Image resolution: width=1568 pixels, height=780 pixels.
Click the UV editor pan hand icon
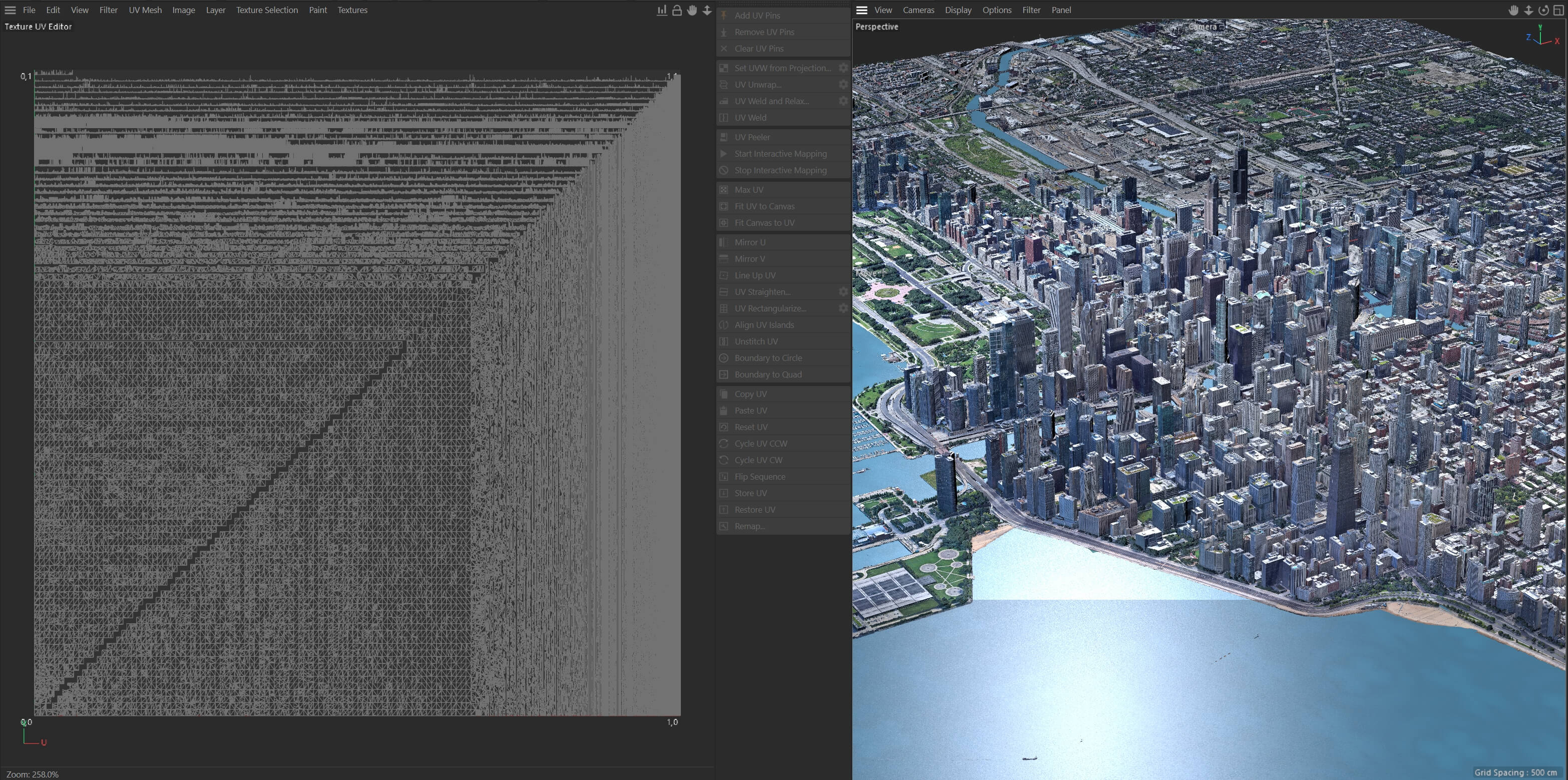coord(692,11)
